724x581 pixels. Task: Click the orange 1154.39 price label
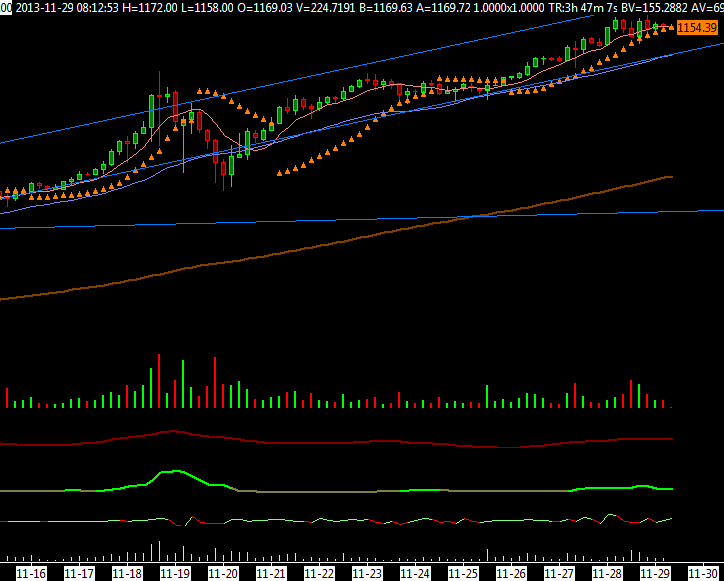(x=697, y=28)
